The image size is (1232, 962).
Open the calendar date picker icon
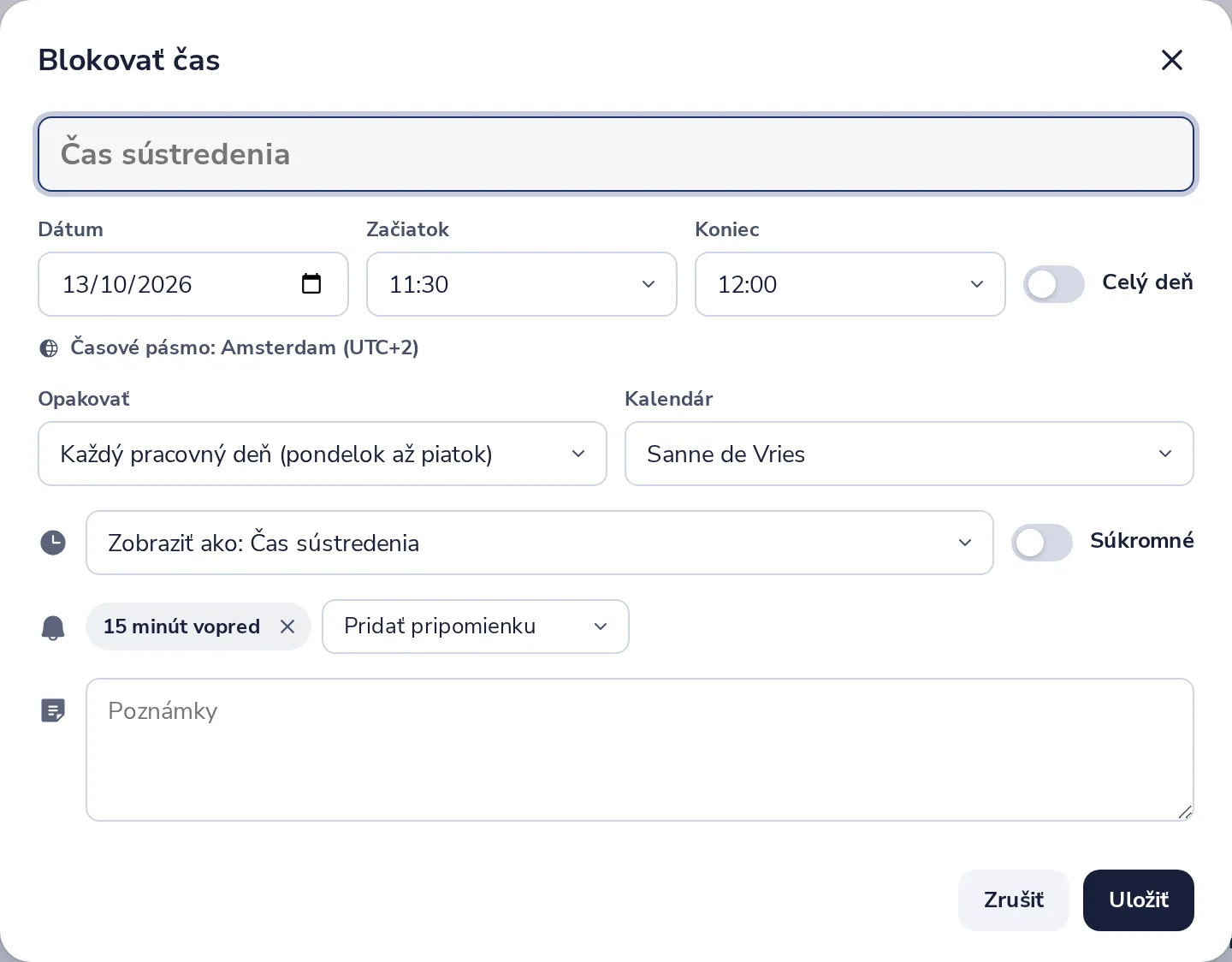coord(311,283)
